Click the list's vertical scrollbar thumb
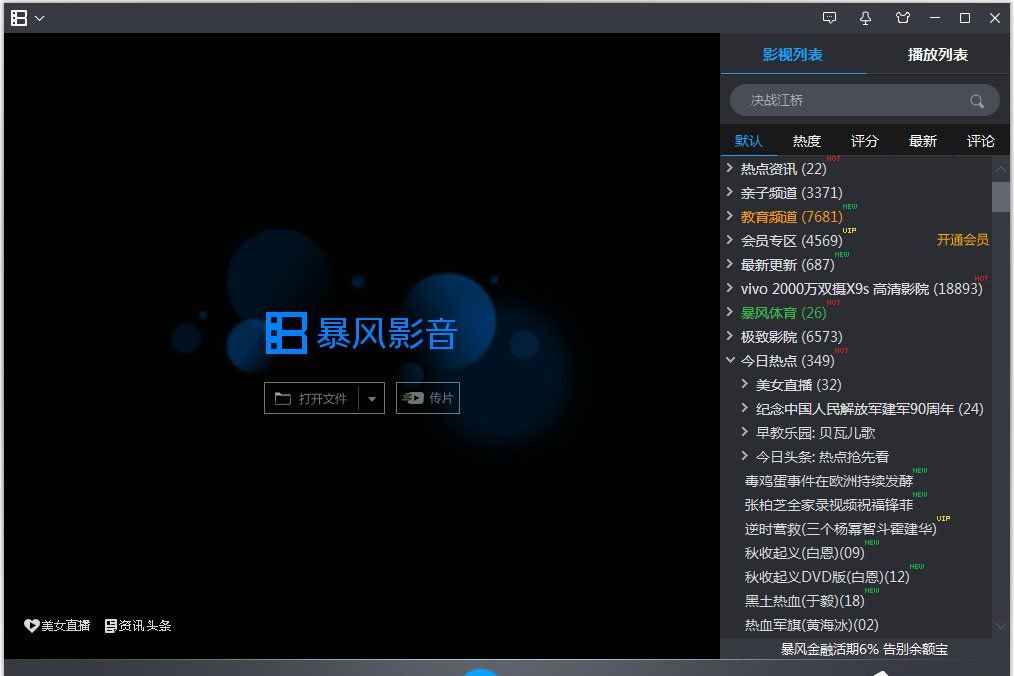1014x676 pixels. coord(1000,195)
